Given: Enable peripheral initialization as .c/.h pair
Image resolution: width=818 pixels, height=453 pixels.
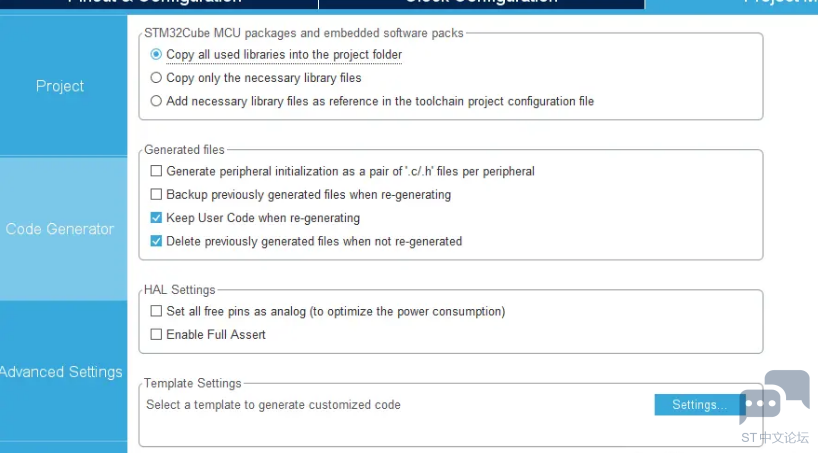Looking at the screenshot, I should pos(156,171).
